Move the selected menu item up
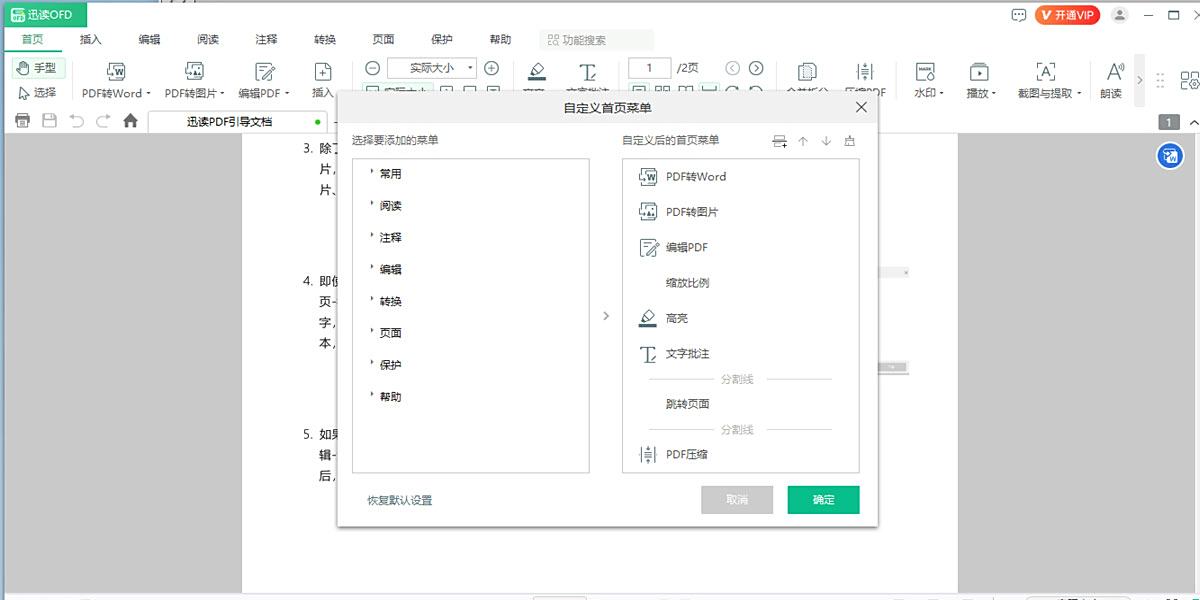Screen dimensions: 1200x600 [803, 141]
